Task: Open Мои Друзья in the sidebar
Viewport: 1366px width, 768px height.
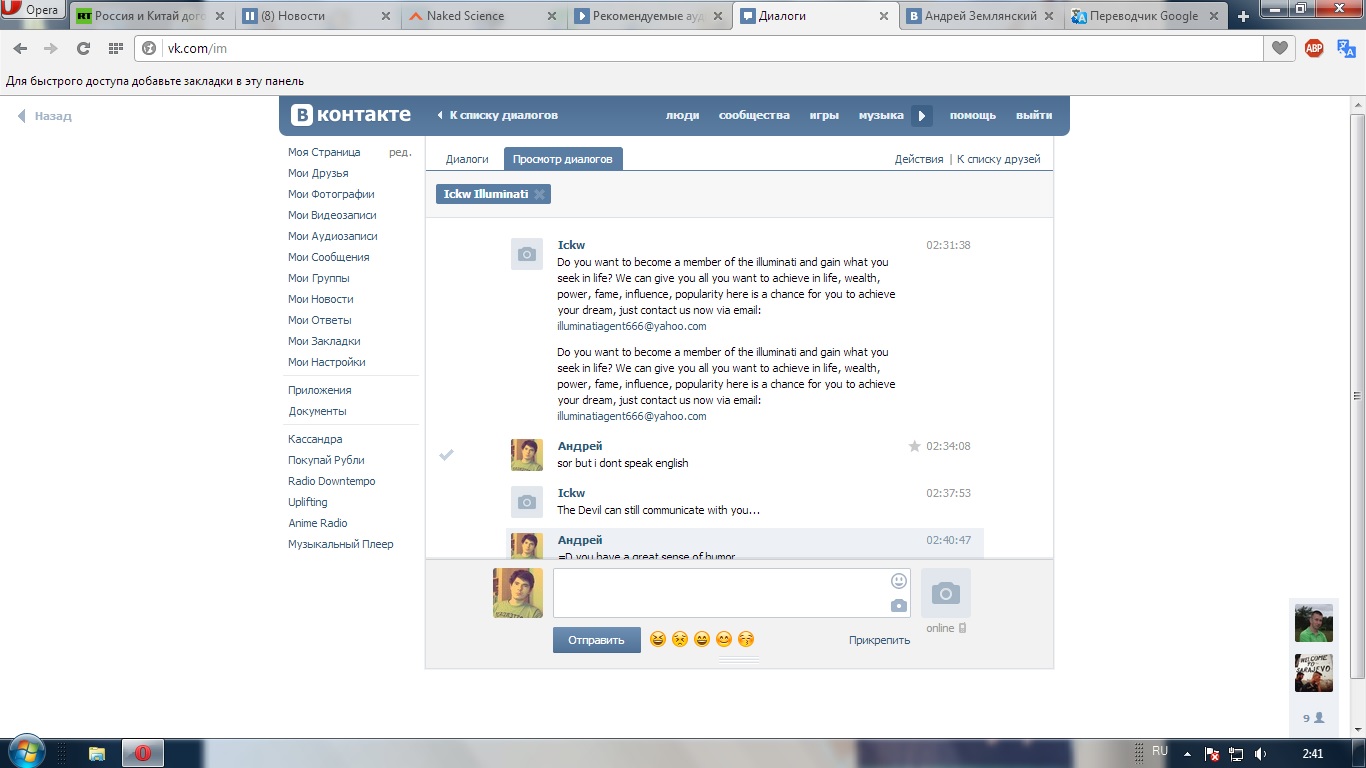Action: [319, 173]
